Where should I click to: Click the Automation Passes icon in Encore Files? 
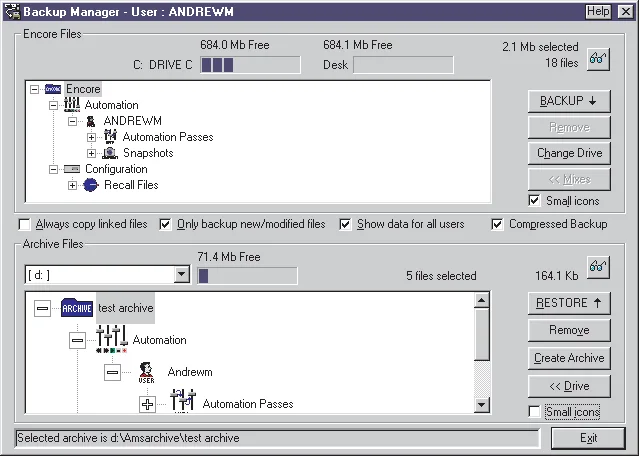110,137
